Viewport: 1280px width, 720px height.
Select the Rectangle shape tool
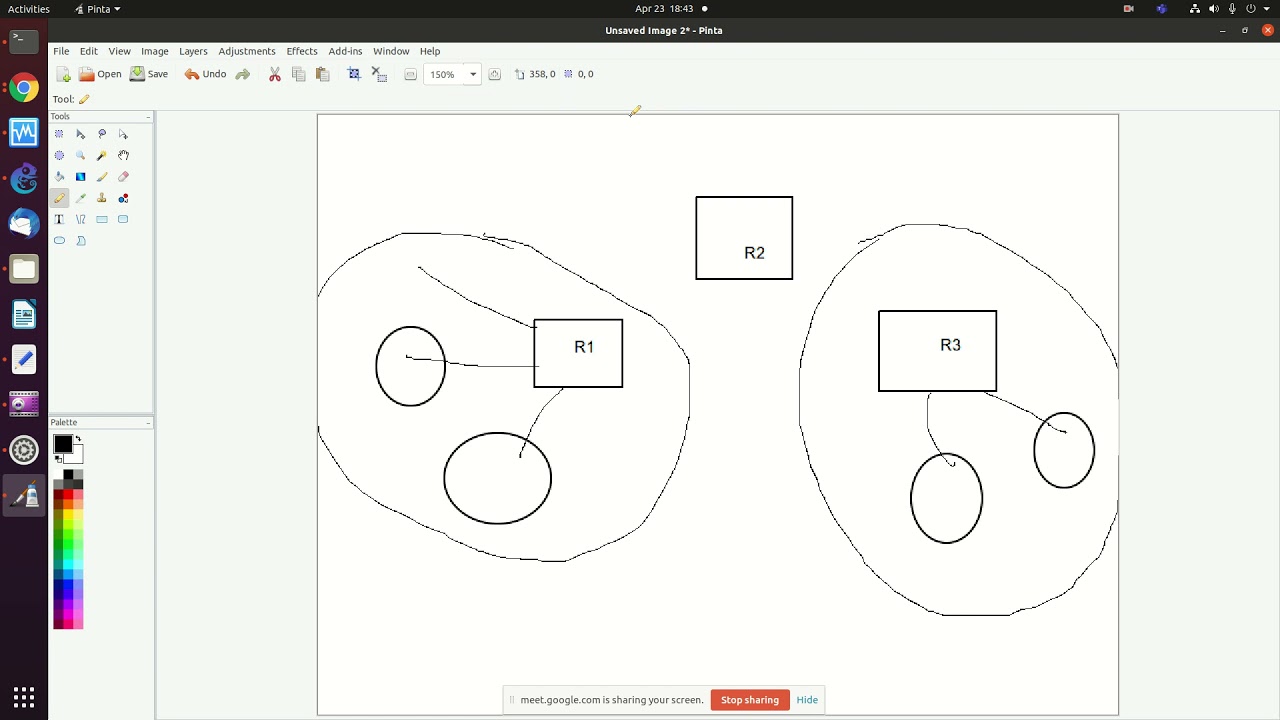pyautogui.click(x=102, y=219)
